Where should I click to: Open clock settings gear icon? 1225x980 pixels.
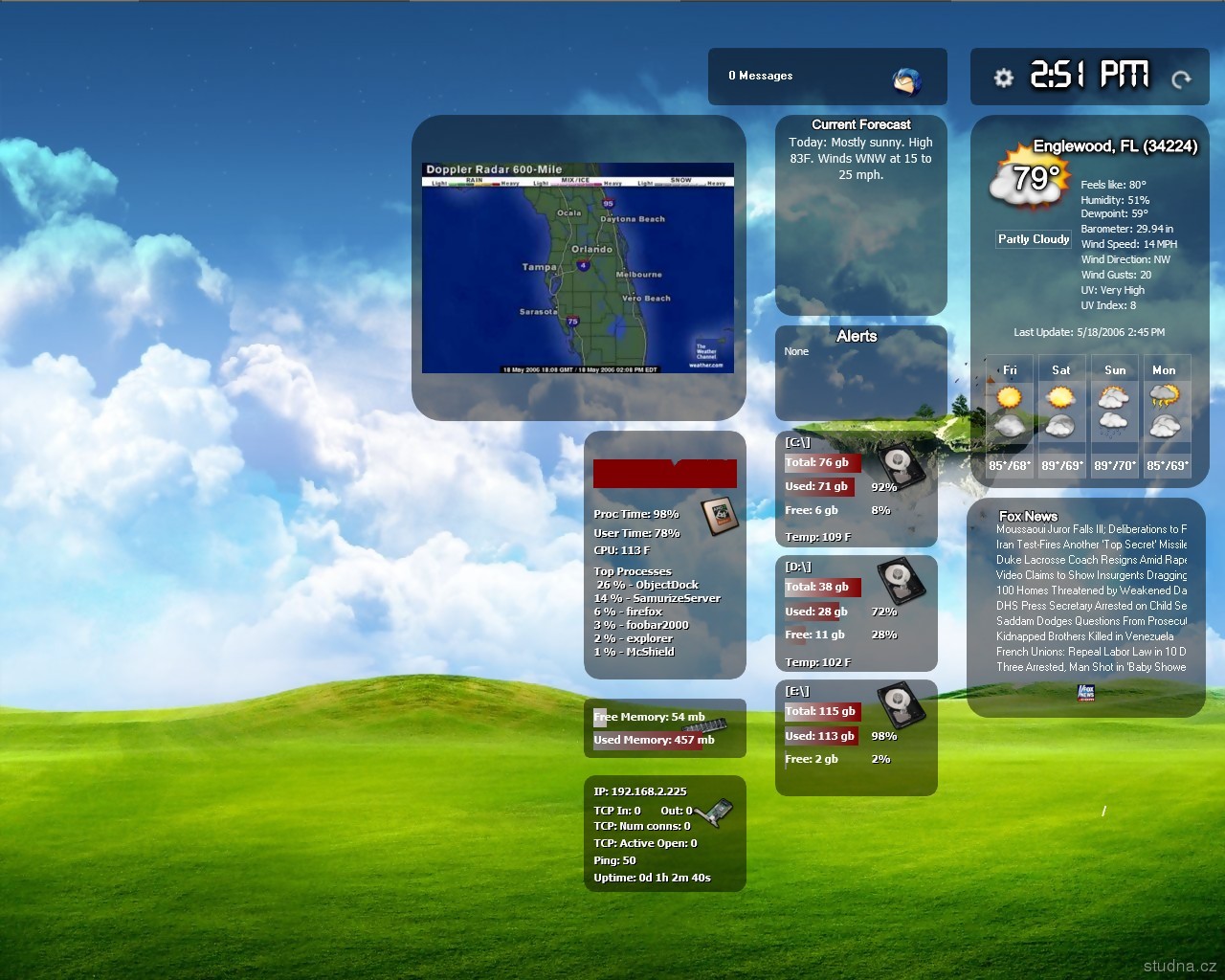pos(1003,78)
